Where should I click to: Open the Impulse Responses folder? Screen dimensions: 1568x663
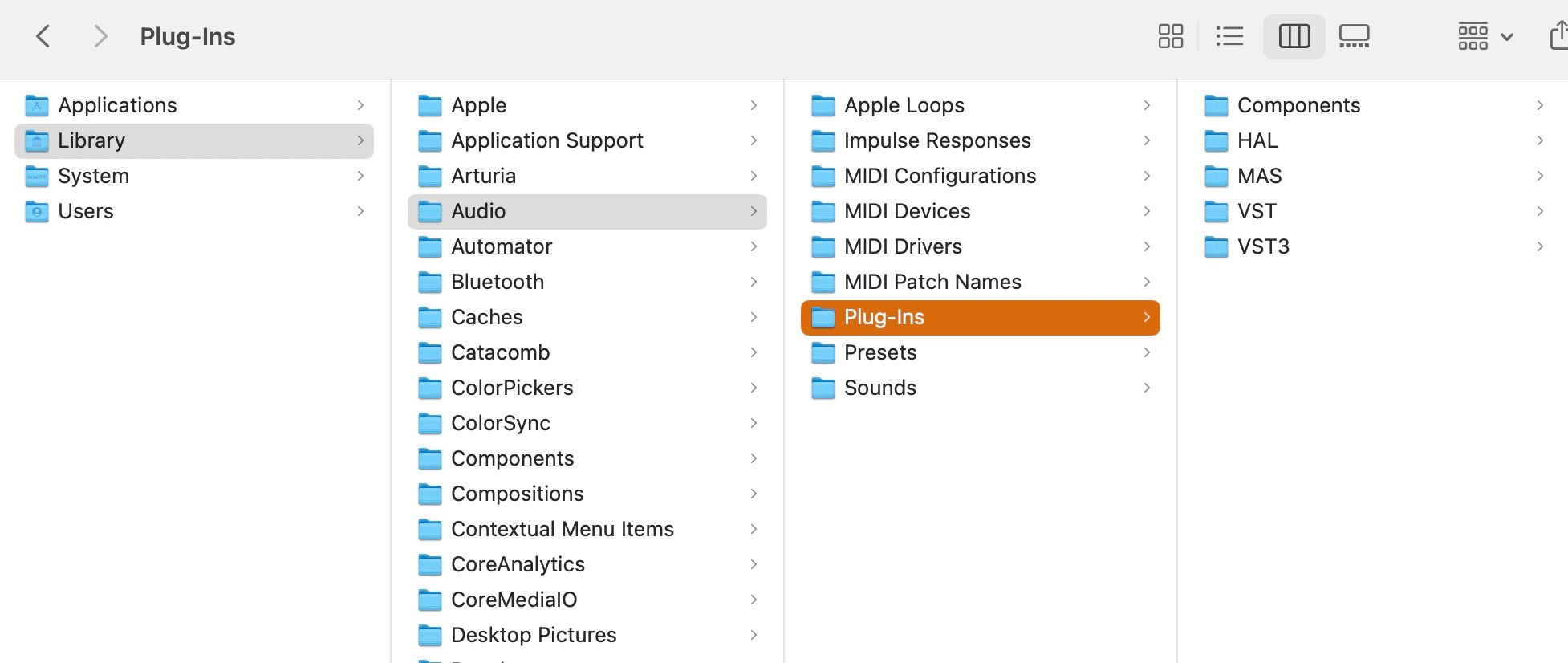[937, 140]
